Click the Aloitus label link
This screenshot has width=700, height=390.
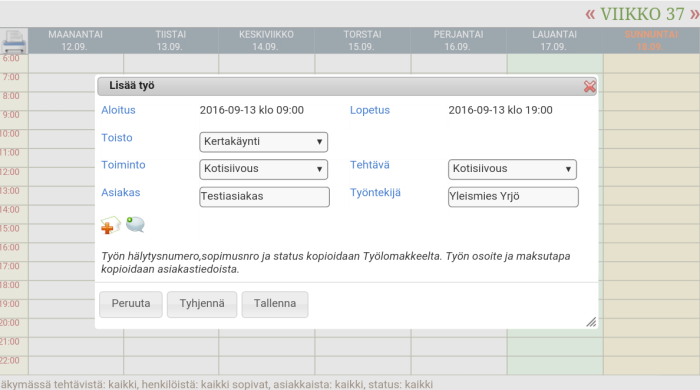tap(118, 110)
